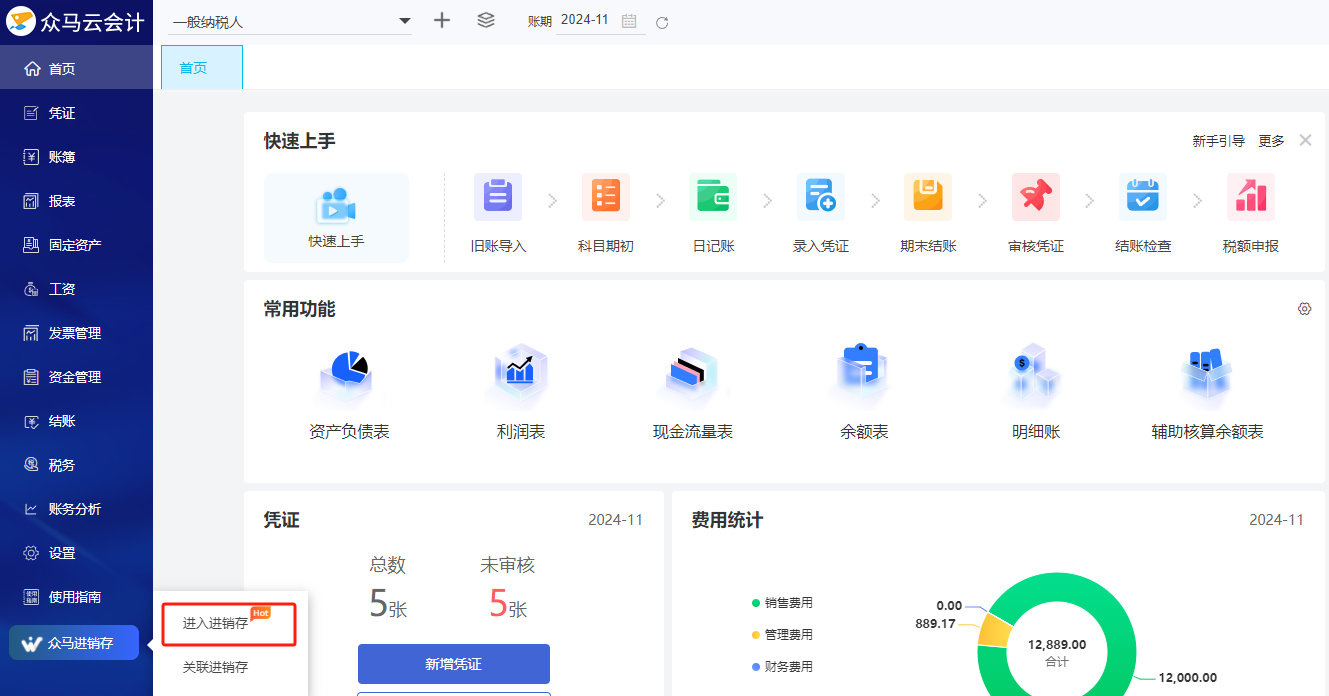Select 首页 in the sidebar

[76, 69]
